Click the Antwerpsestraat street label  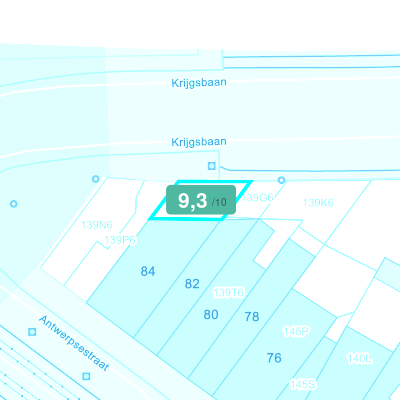(x=74, y=343)
